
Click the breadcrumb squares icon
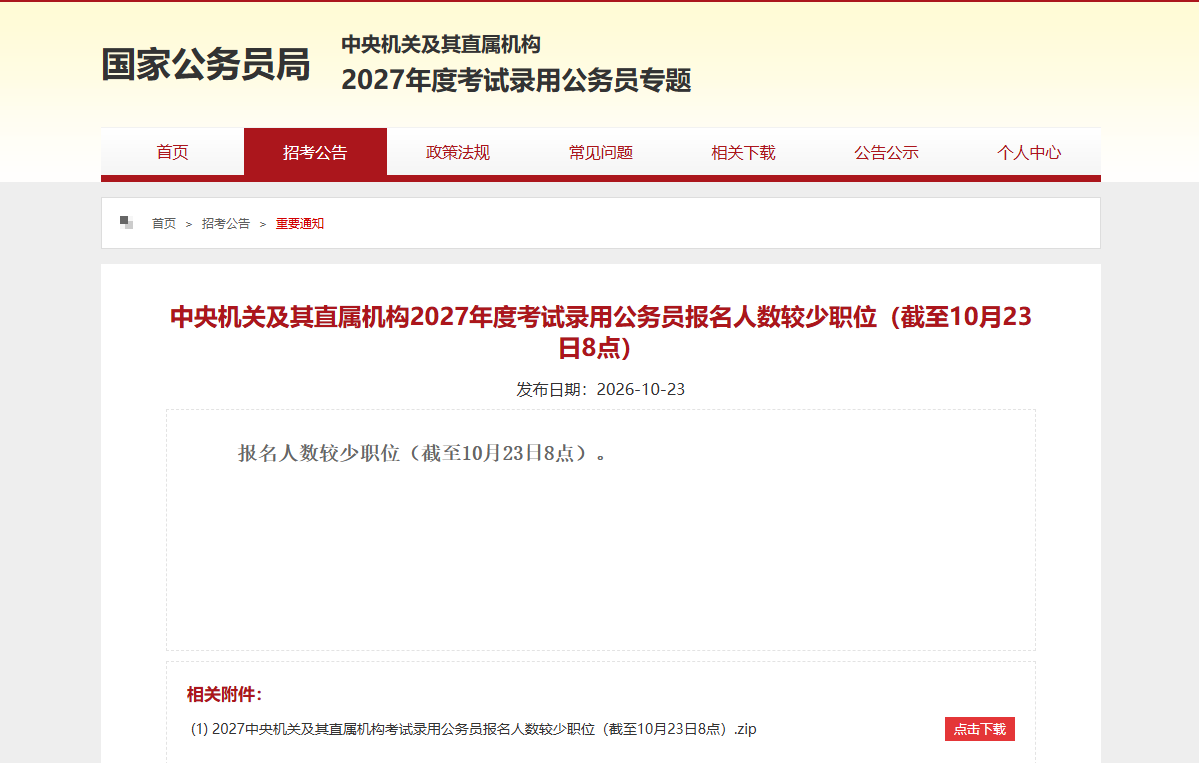(x=126, y=222)
